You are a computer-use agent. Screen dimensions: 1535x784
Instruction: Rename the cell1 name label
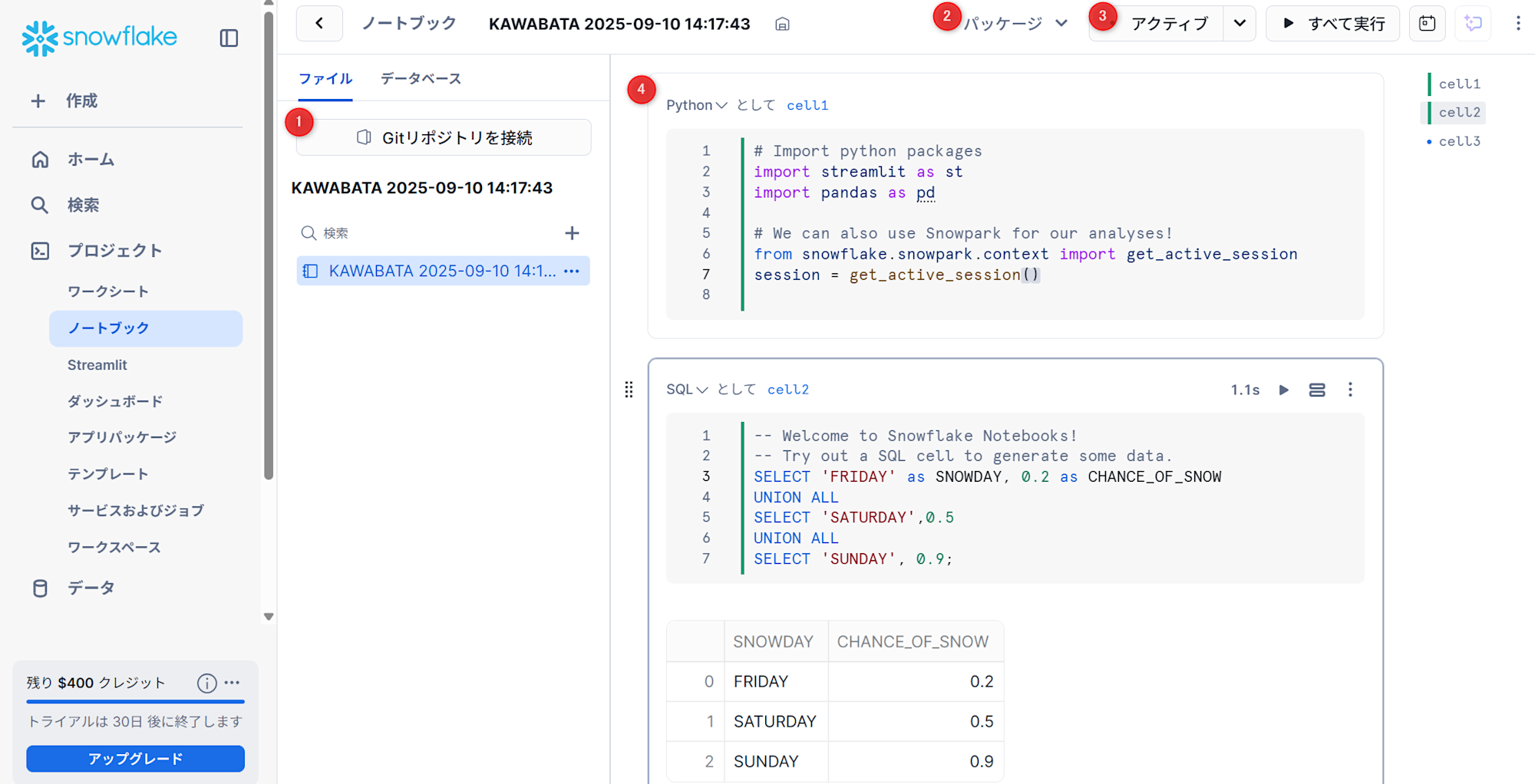[x=807, y=105]
